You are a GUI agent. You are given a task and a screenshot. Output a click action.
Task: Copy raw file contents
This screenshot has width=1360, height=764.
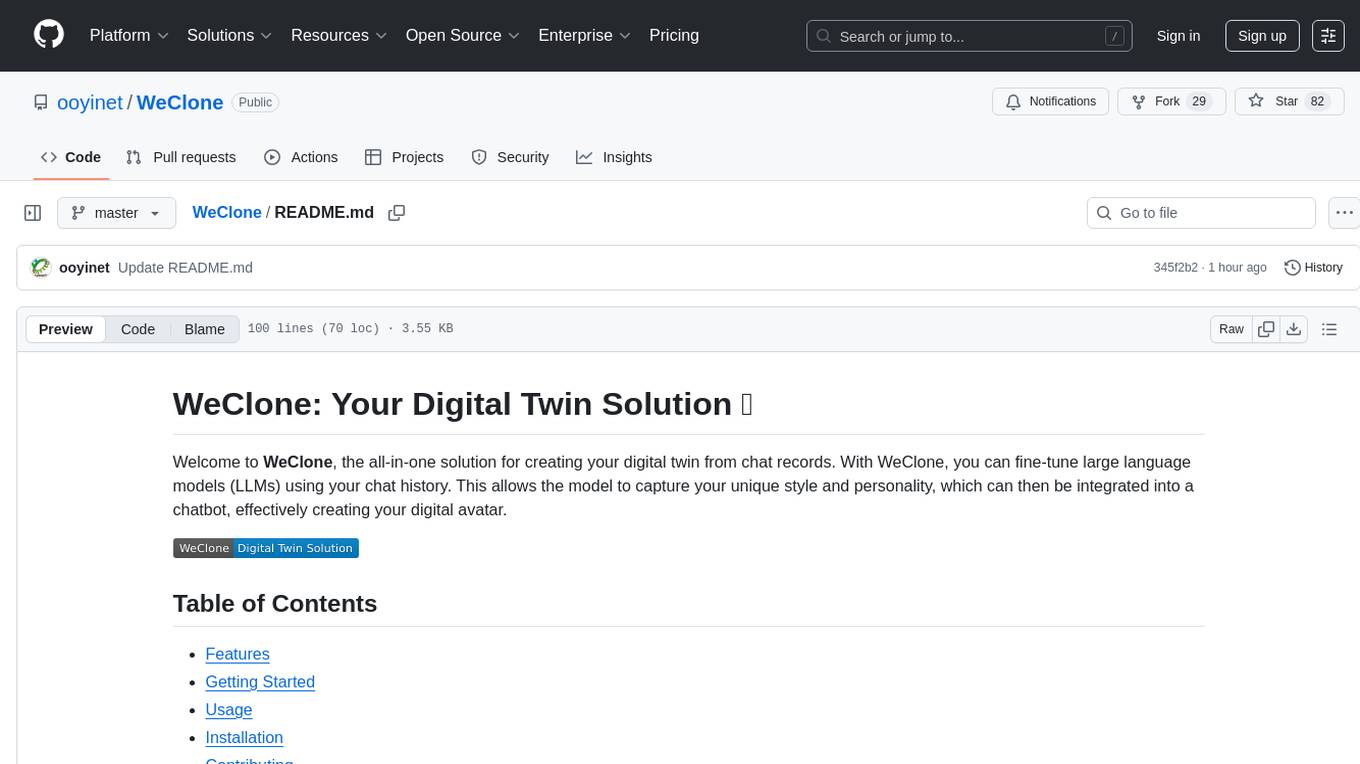click(1266, 329)
